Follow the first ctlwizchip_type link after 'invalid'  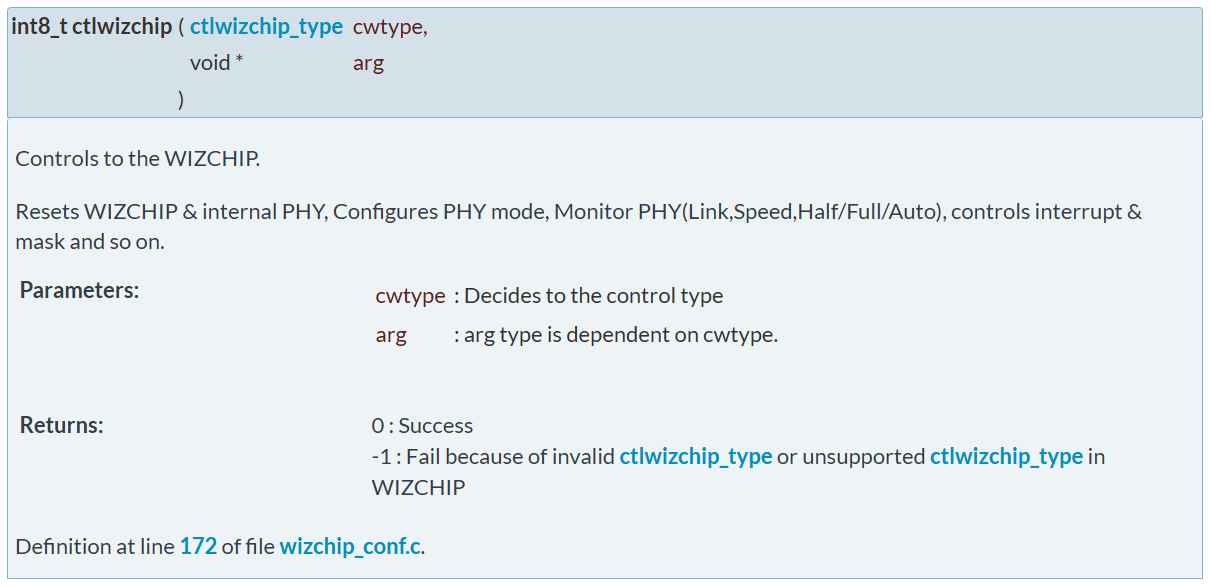696,456
